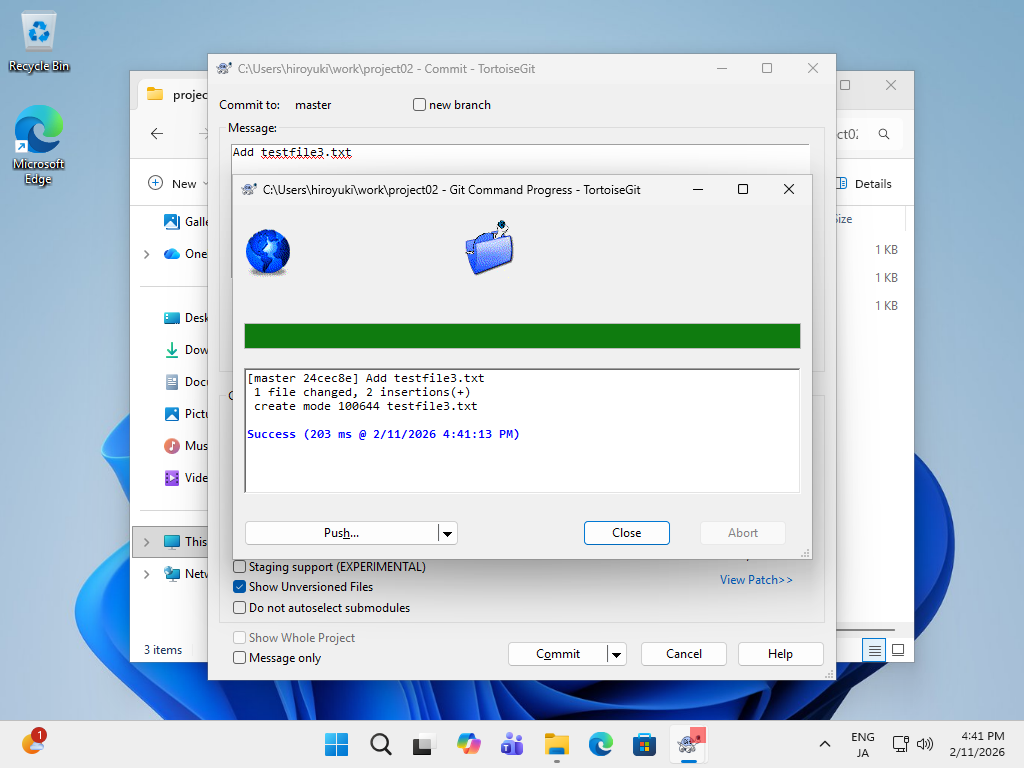Check the new branch checkbox
The image size is (1024, 768).
coord(419,104)
